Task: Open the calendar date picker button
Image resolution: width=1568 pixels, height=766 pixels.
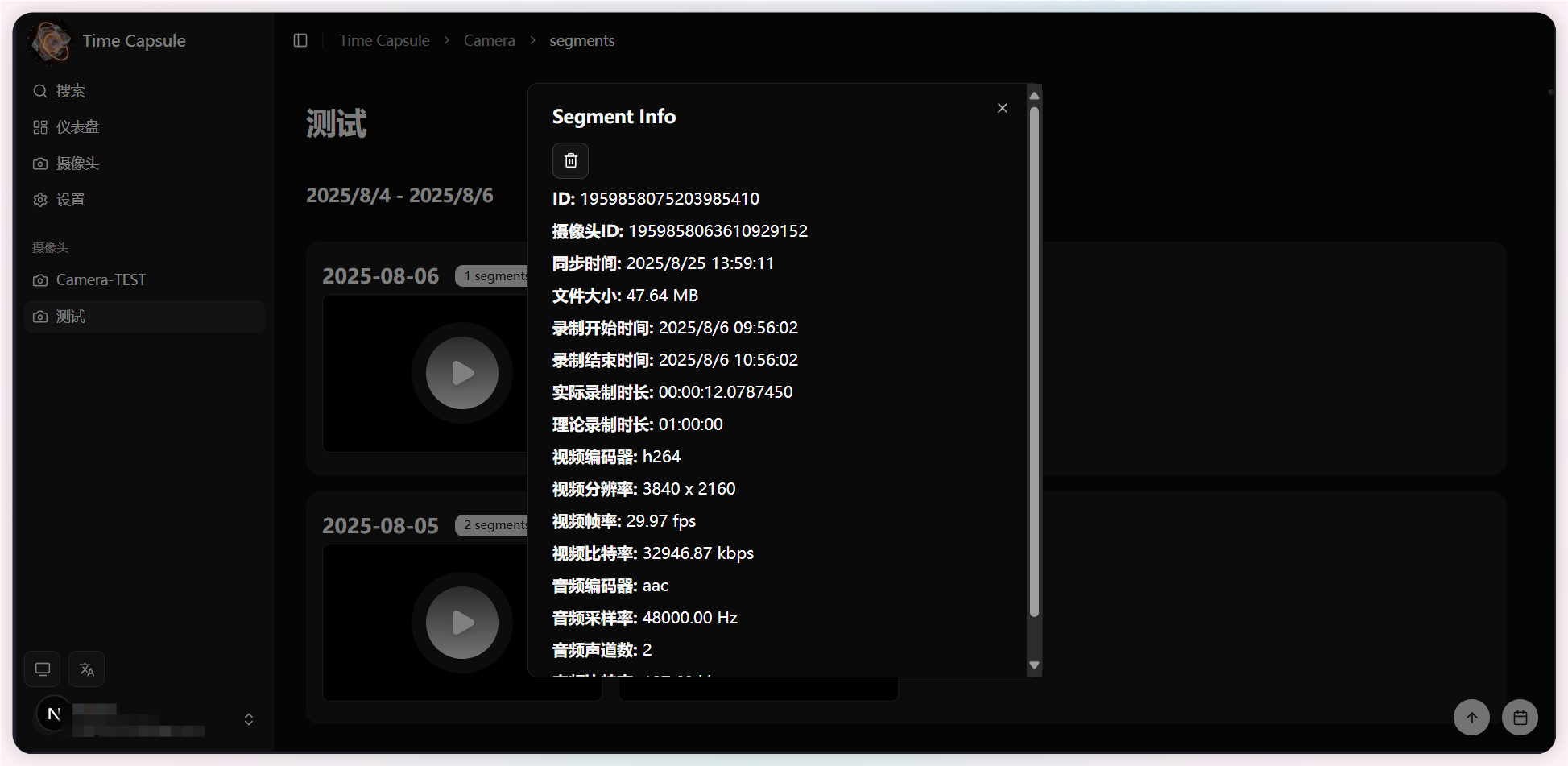Action: click(x=1520, y=717)
